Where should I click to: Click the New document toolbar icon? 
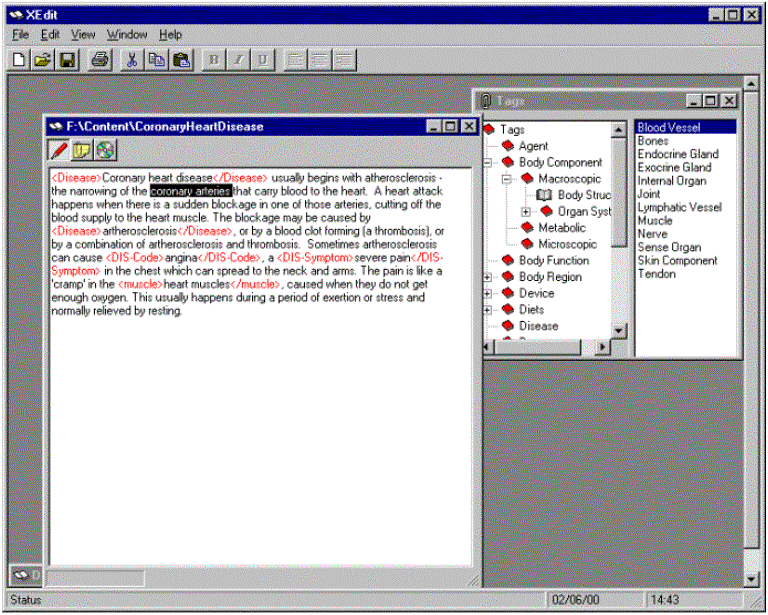[x=19, y=60]
